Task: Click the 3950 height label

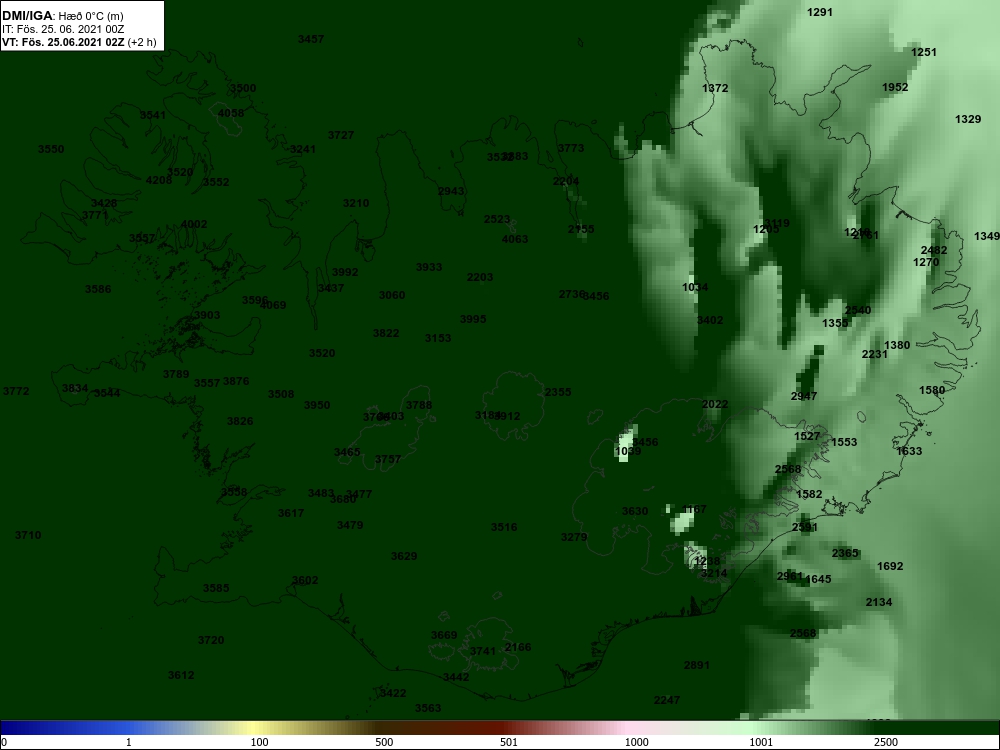Action: (317, 406)
